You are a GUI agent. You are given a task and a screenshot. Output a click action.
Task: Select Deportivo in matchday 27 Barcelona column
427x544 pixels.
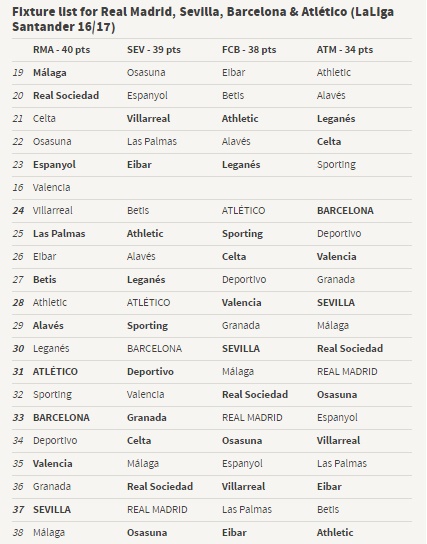tap(244, 280)
